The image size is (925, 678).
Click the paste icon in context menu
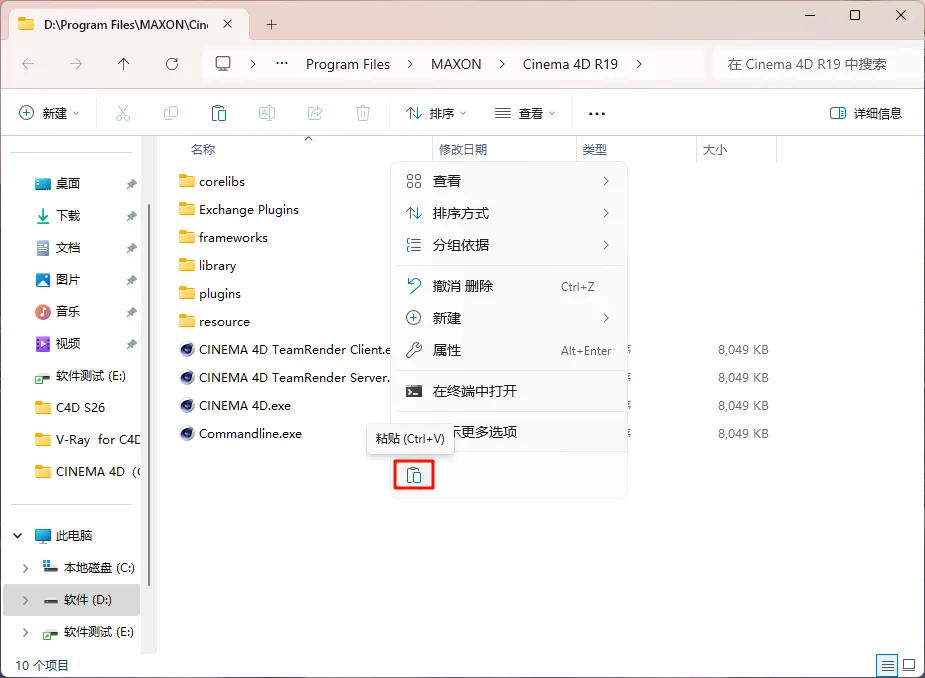[x=414, y=475]
